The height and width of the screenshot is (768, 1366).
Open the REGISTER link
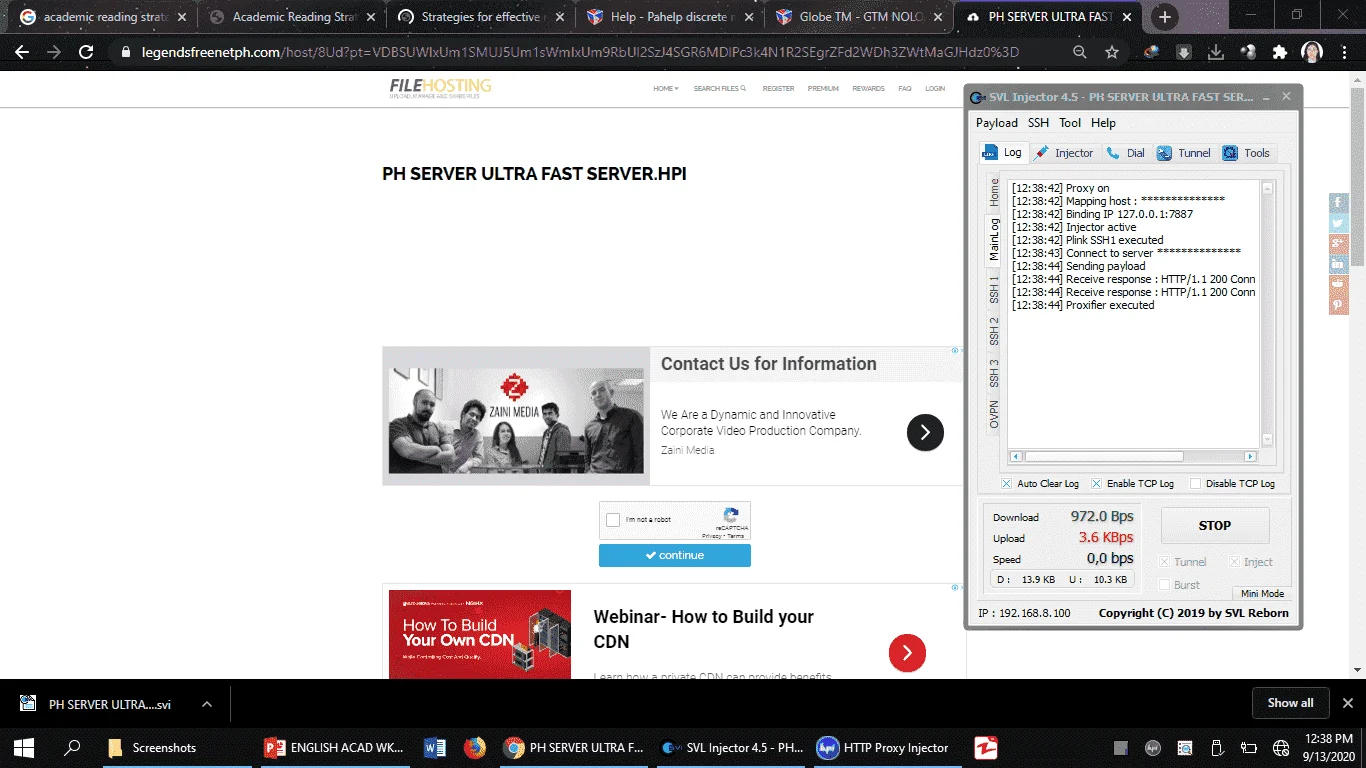(778, 89)
